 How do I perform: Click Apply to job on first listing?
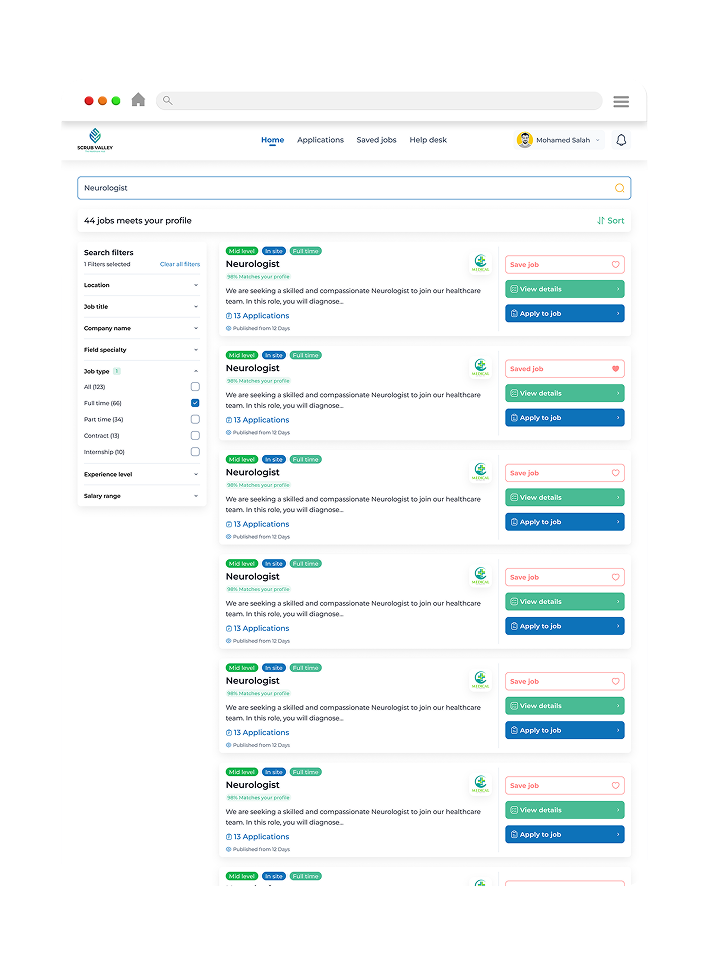[564, 314]
